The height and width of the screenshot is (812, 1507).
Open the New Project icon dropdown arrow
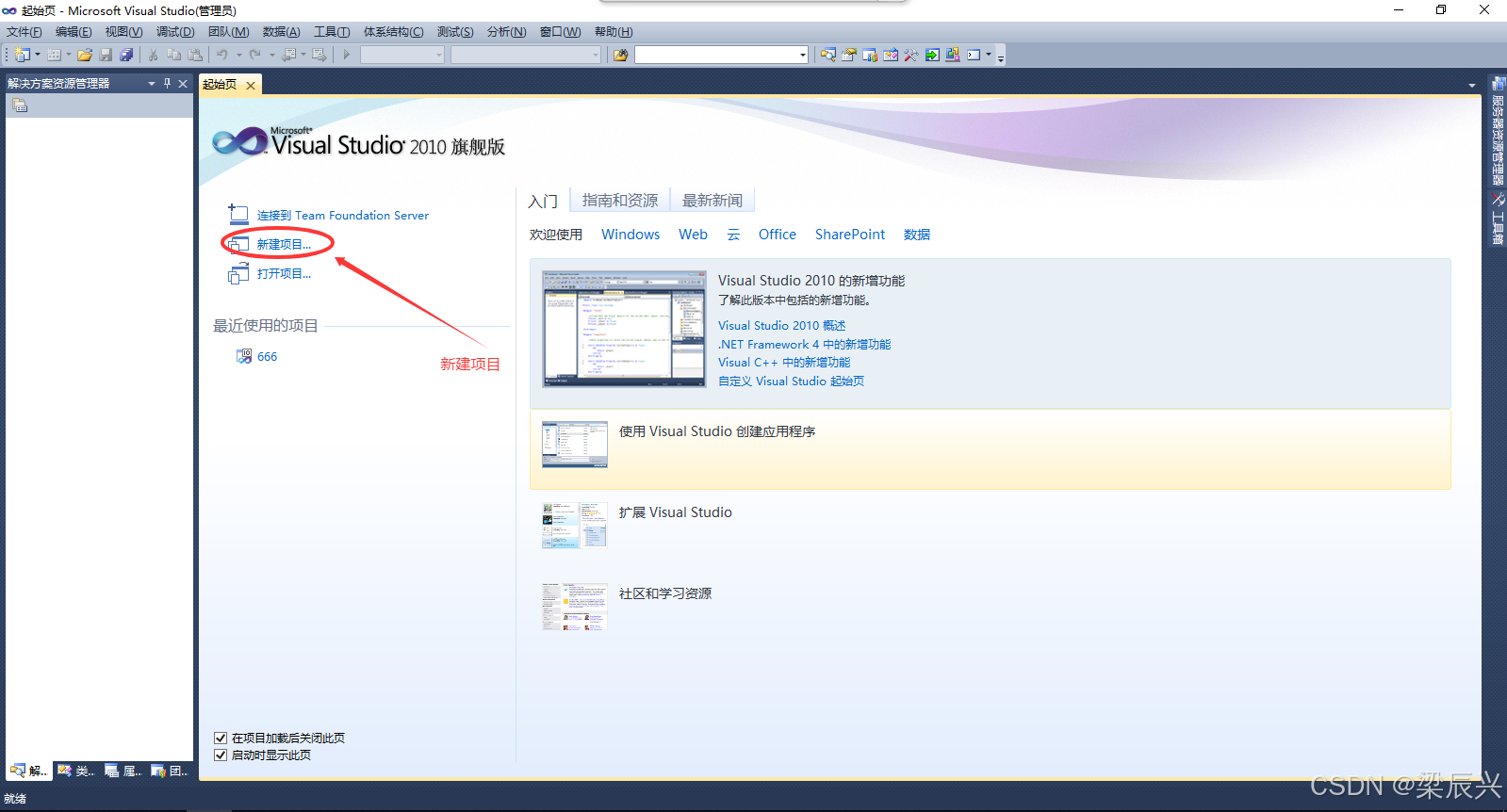(38, 55)
